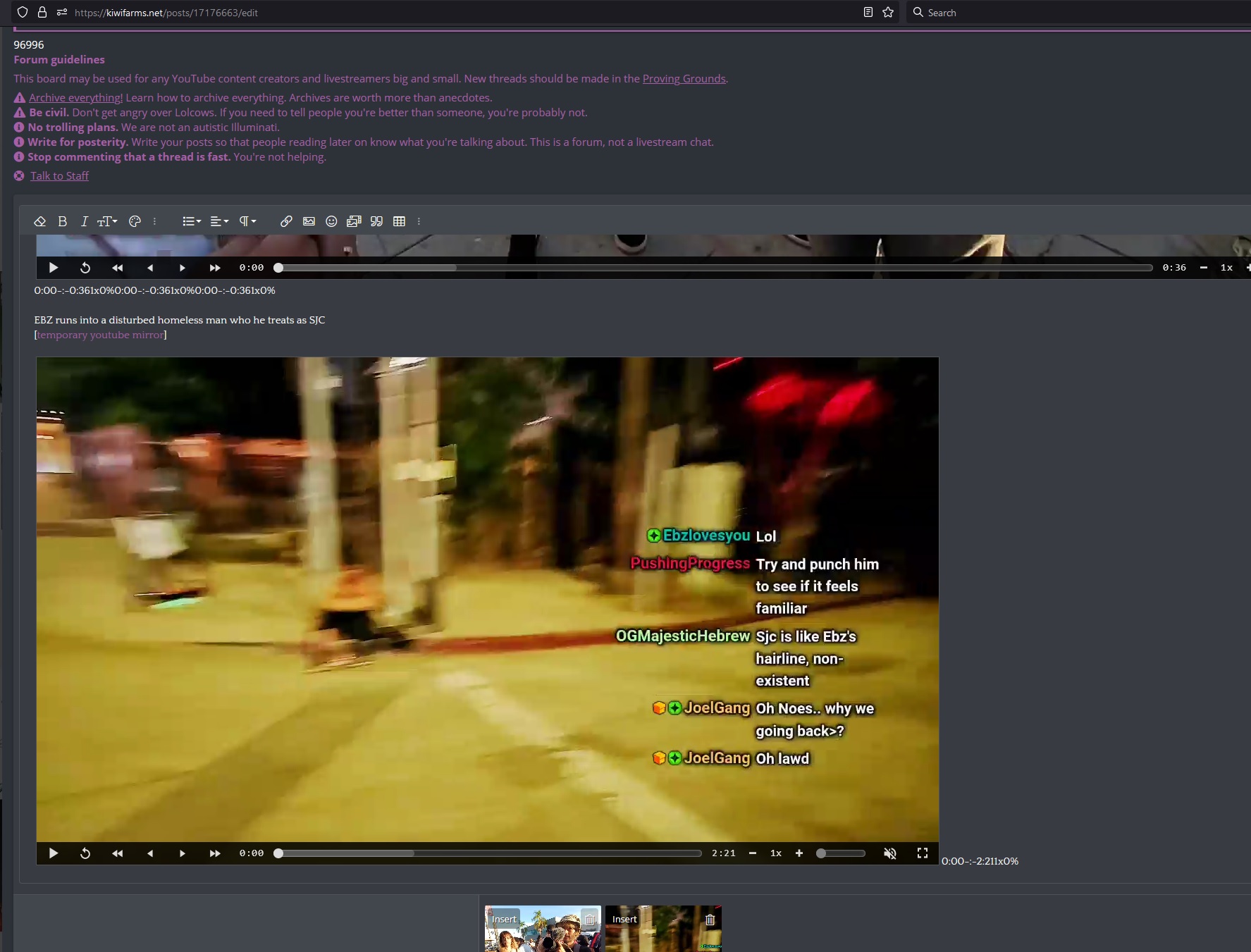1251x952 pixels.
Task: Open more insert options after the table icon
Action: (x=419, y=221)
